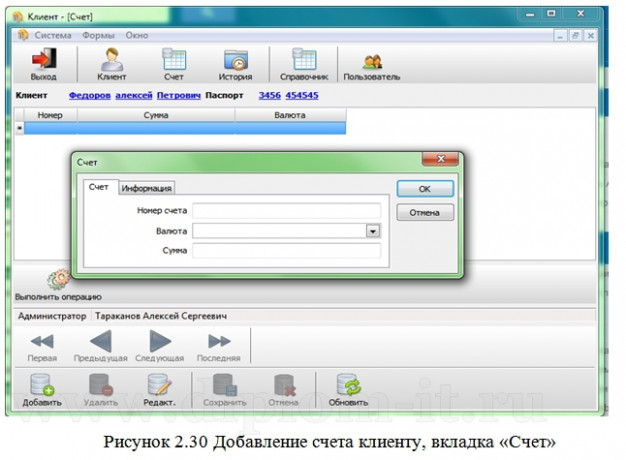626x460 pixels.
Task: Confirm with the OK button
Action: tap(425, 189)
